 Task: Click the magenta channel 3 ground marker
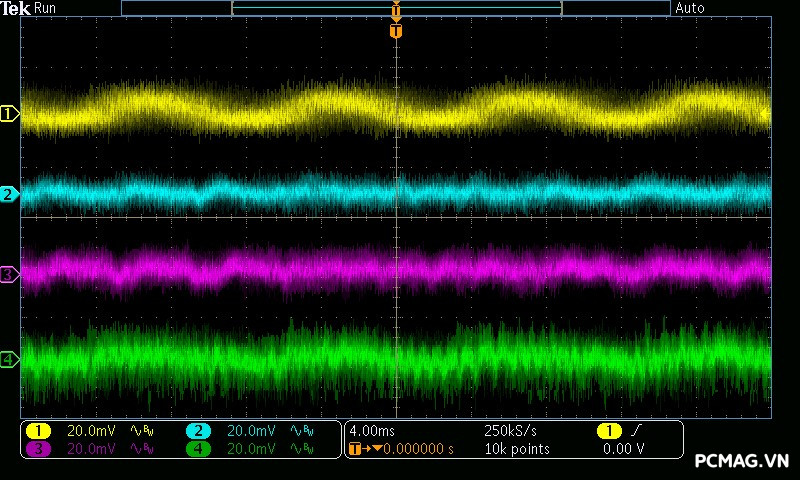[9, 275]
